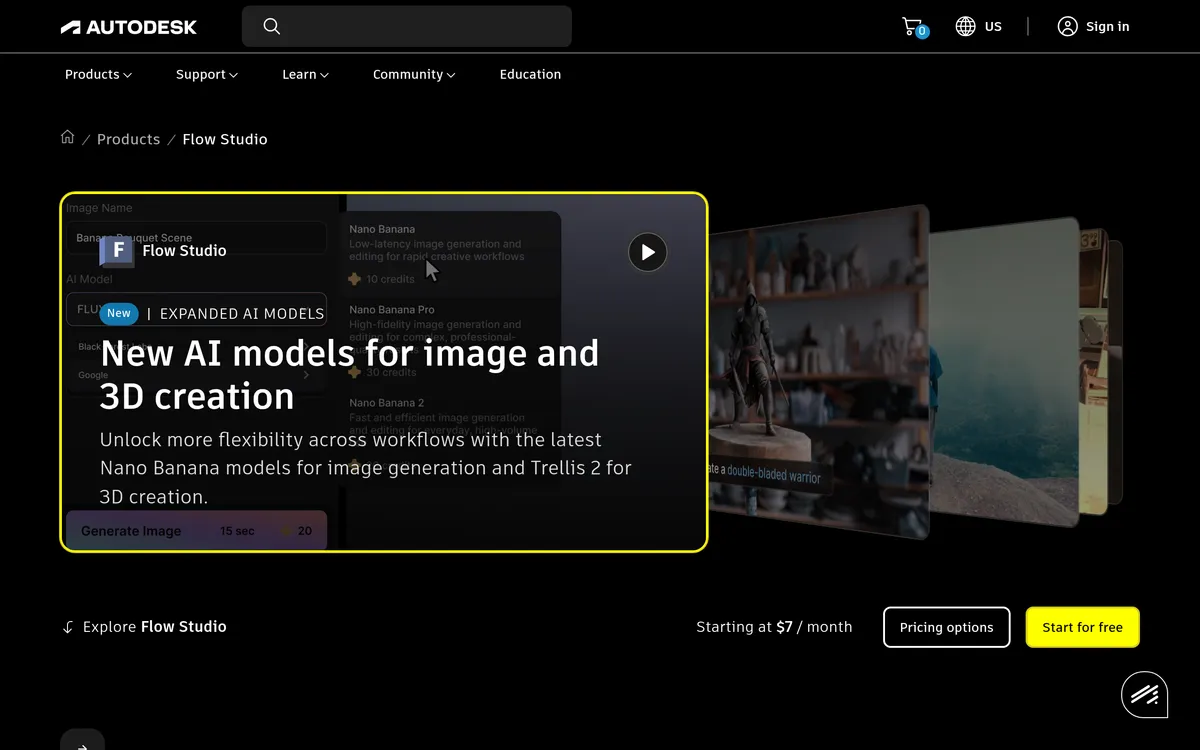Click the globe region icon
Image resolution: width=1200 pixels, height=750 pixels.
tap(965, 27)
